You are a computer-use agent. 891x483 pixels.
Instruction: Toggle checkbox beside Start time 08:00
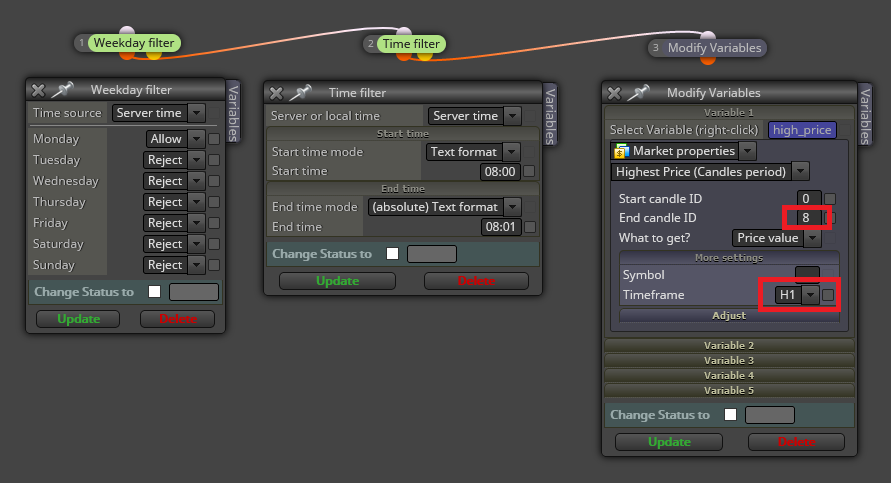pyautogui.click(x=529, y=171)
